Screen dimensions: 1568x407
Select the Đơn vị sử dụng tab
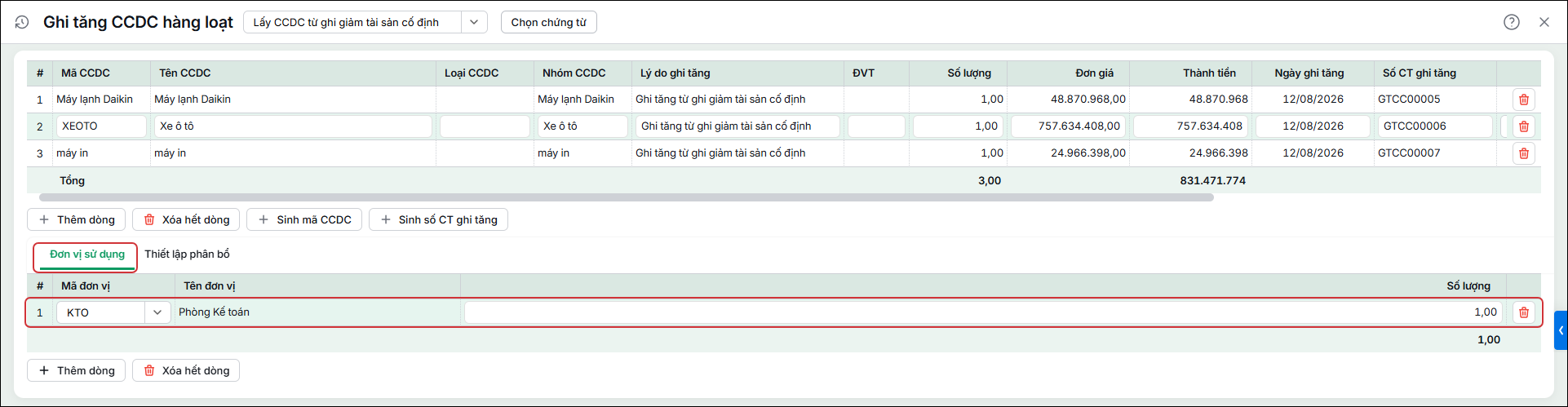(x=86, y=254)
